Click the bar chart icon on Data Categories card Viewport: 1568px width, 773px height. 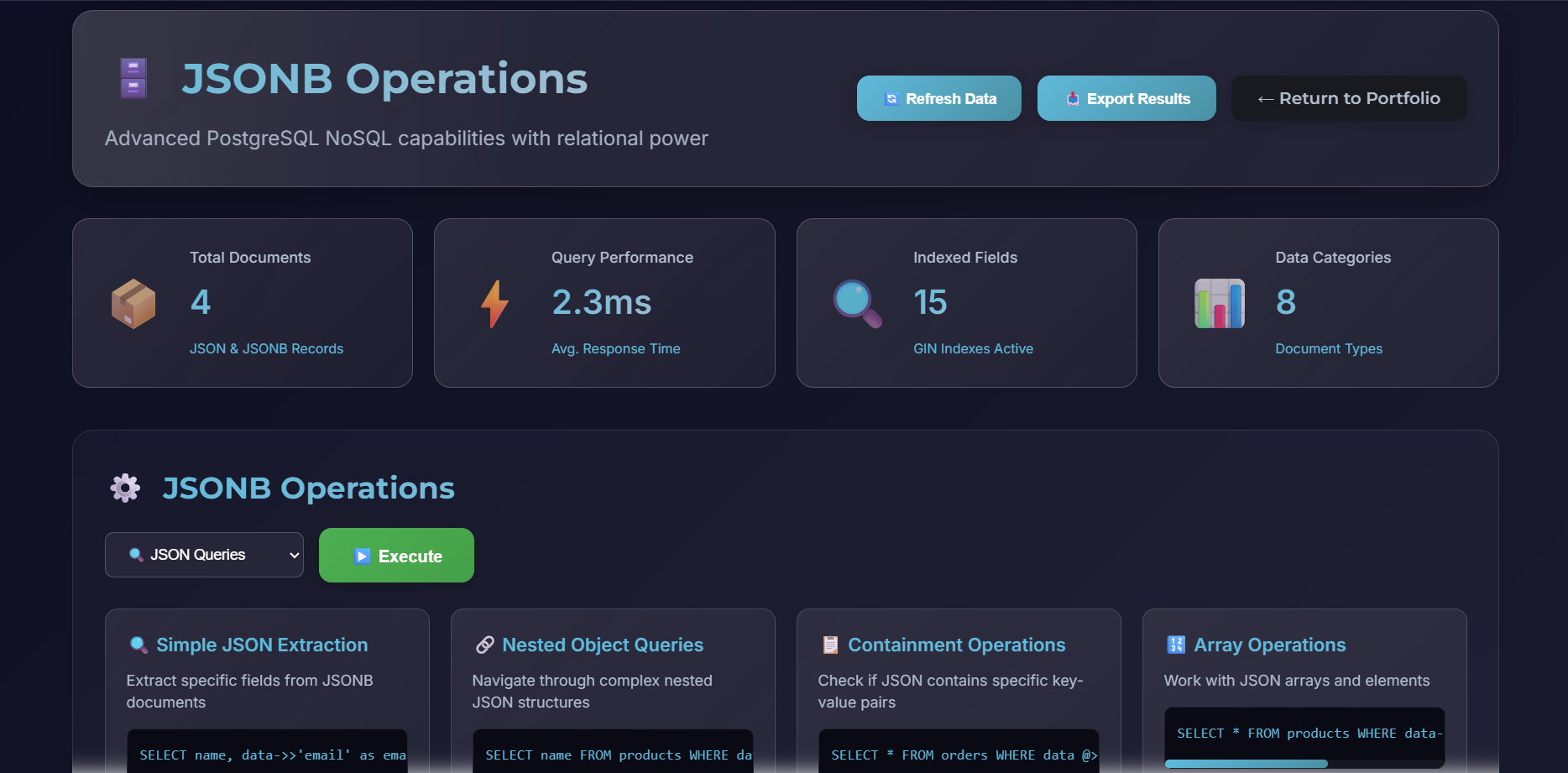pos(1219,303)
